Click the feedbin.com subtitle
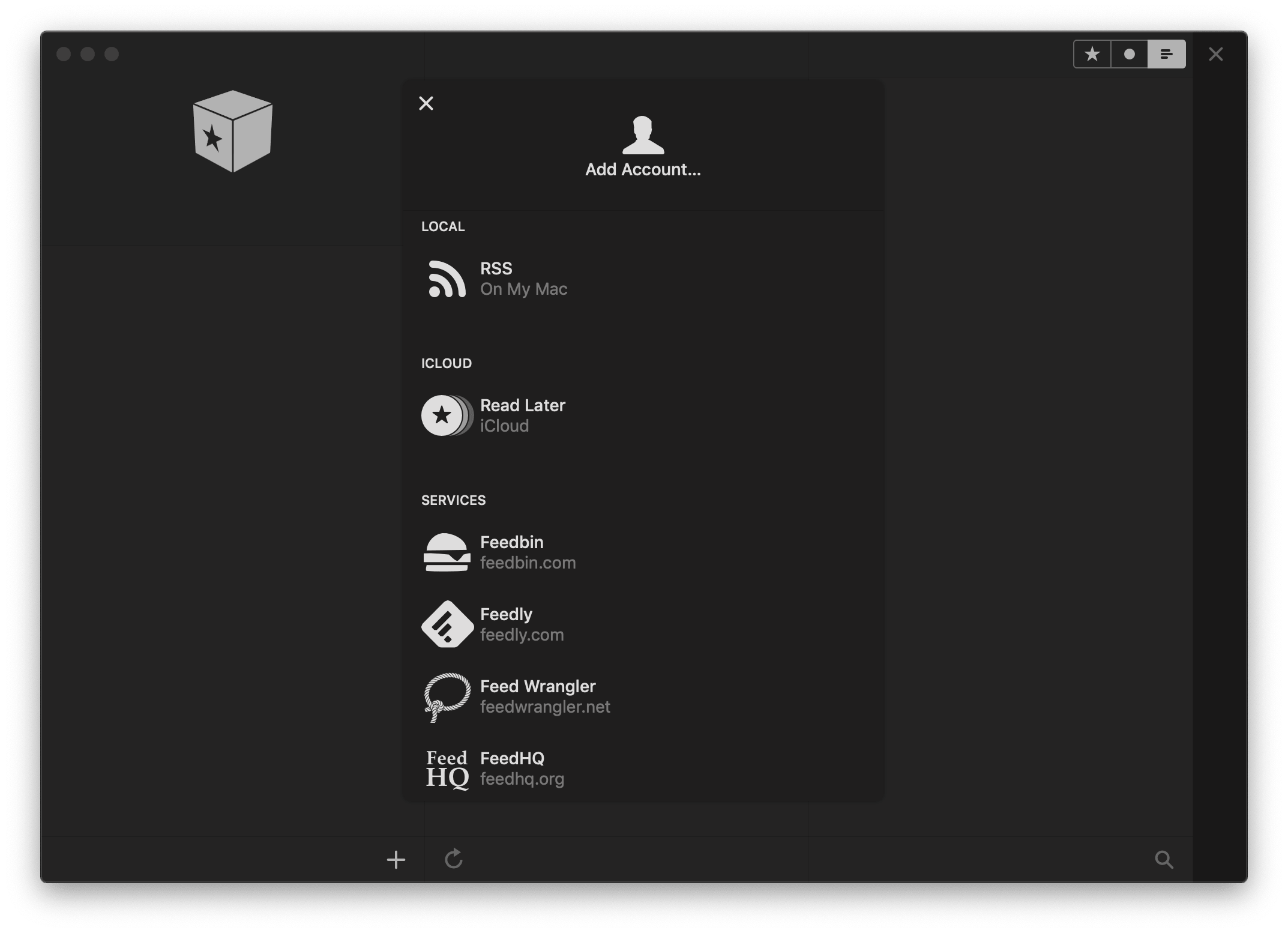 (x=528, y=563)
